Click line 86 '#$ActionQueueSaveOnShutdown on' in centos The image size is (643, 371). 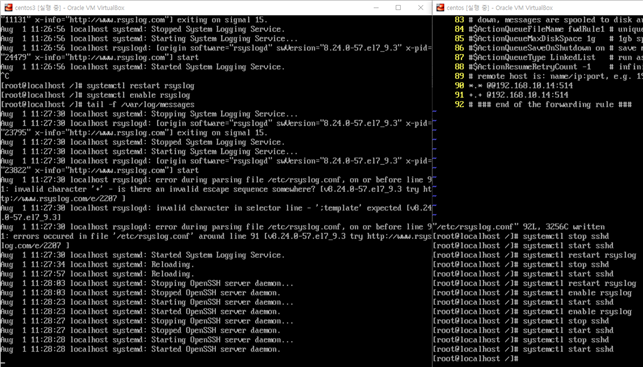point(549,48)
